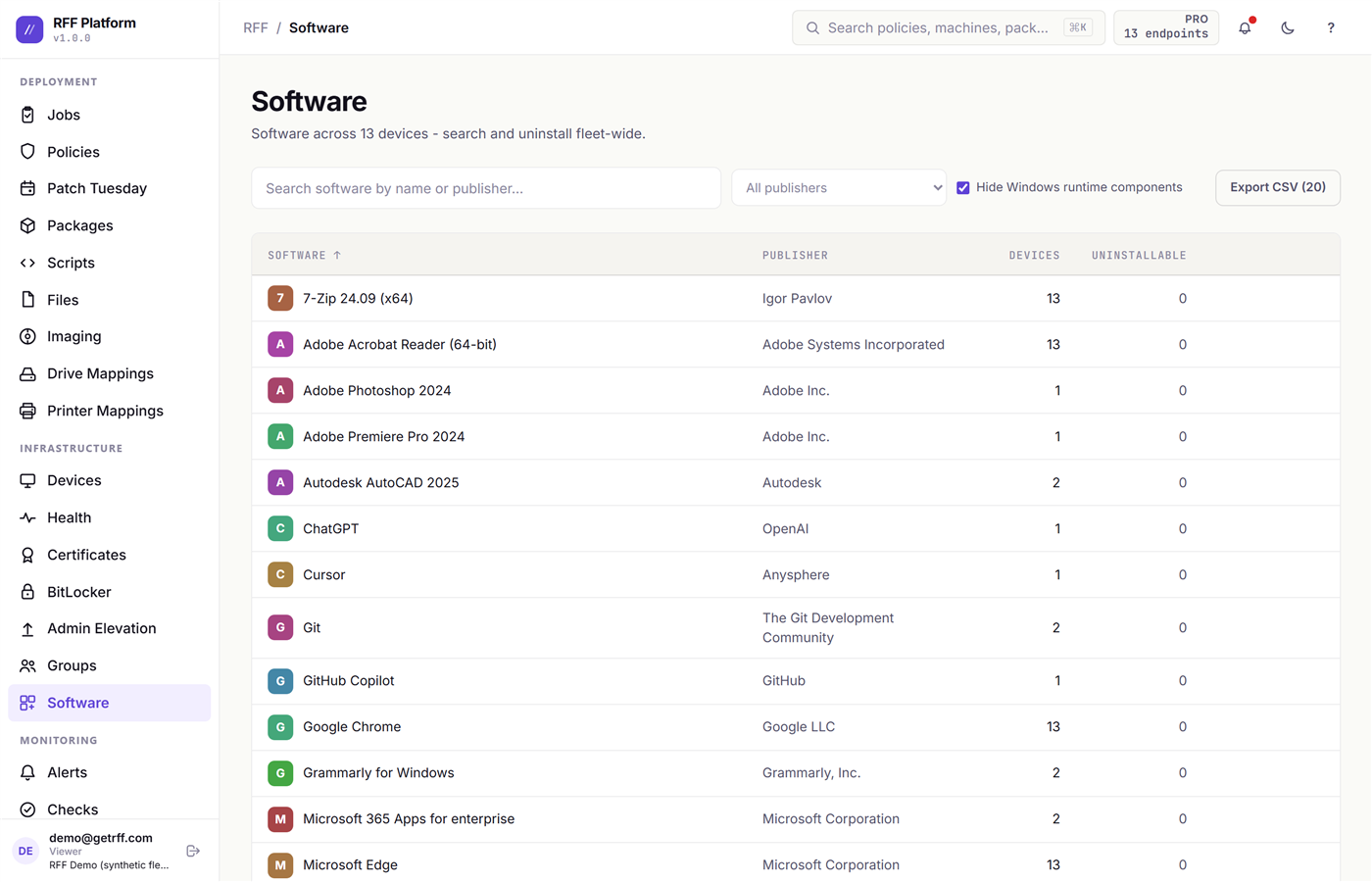Image resolution: width=1372 pixels, height=882 pixels.
Task: Sort by the Software column header
Action: (x=305, y=255)
